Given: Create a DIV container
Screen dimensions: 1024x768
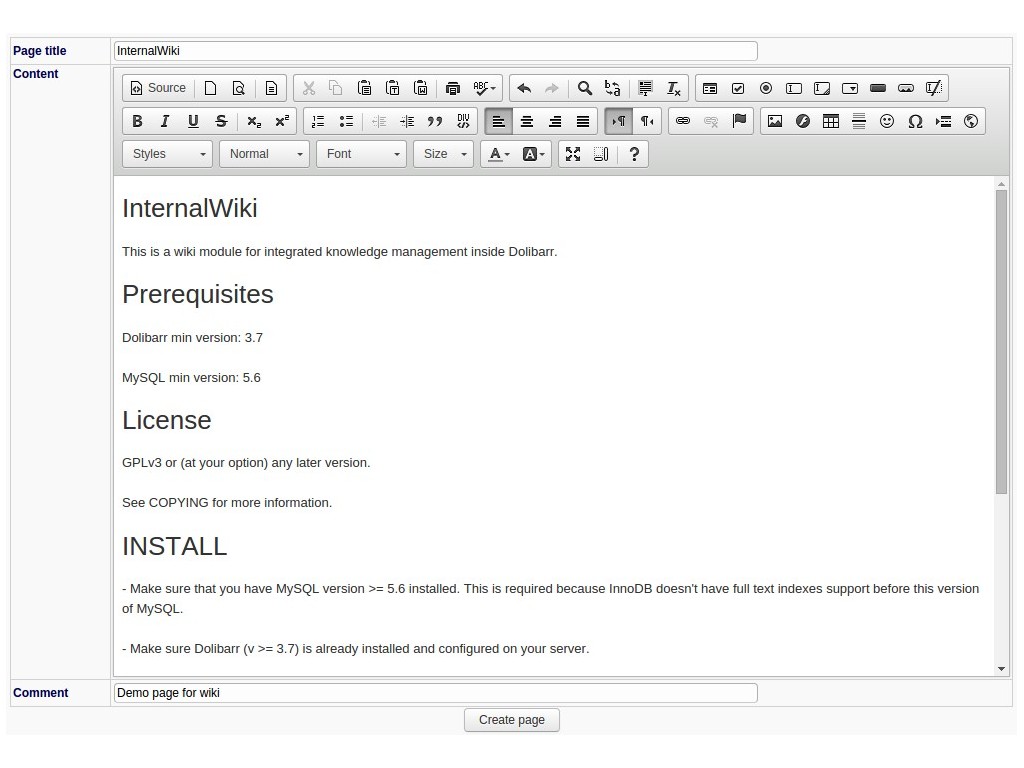Looking at the screenshot, I should [463, 121].
